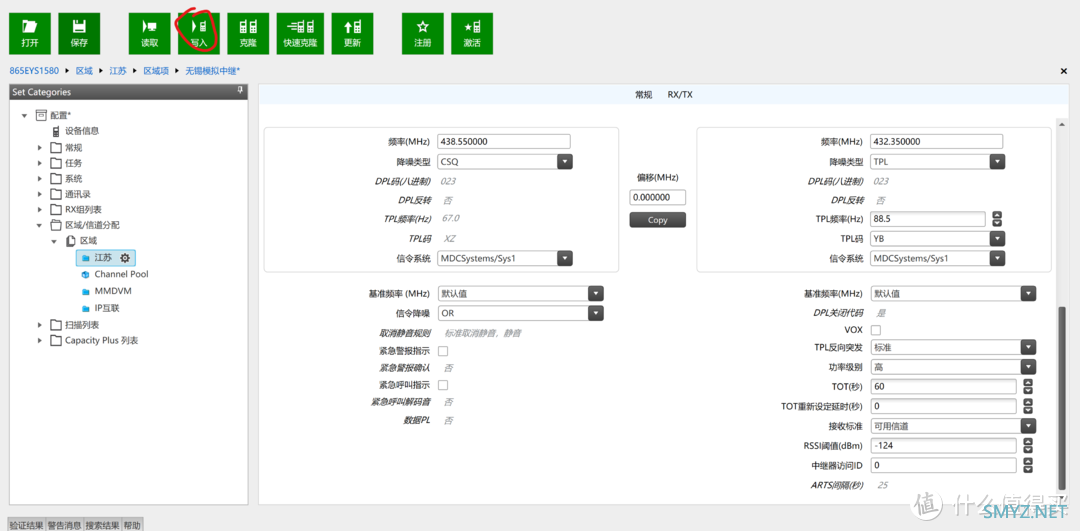Read the radio with the 读取 button
Screen dimensions: 1080x531
[x=149, y=33]
